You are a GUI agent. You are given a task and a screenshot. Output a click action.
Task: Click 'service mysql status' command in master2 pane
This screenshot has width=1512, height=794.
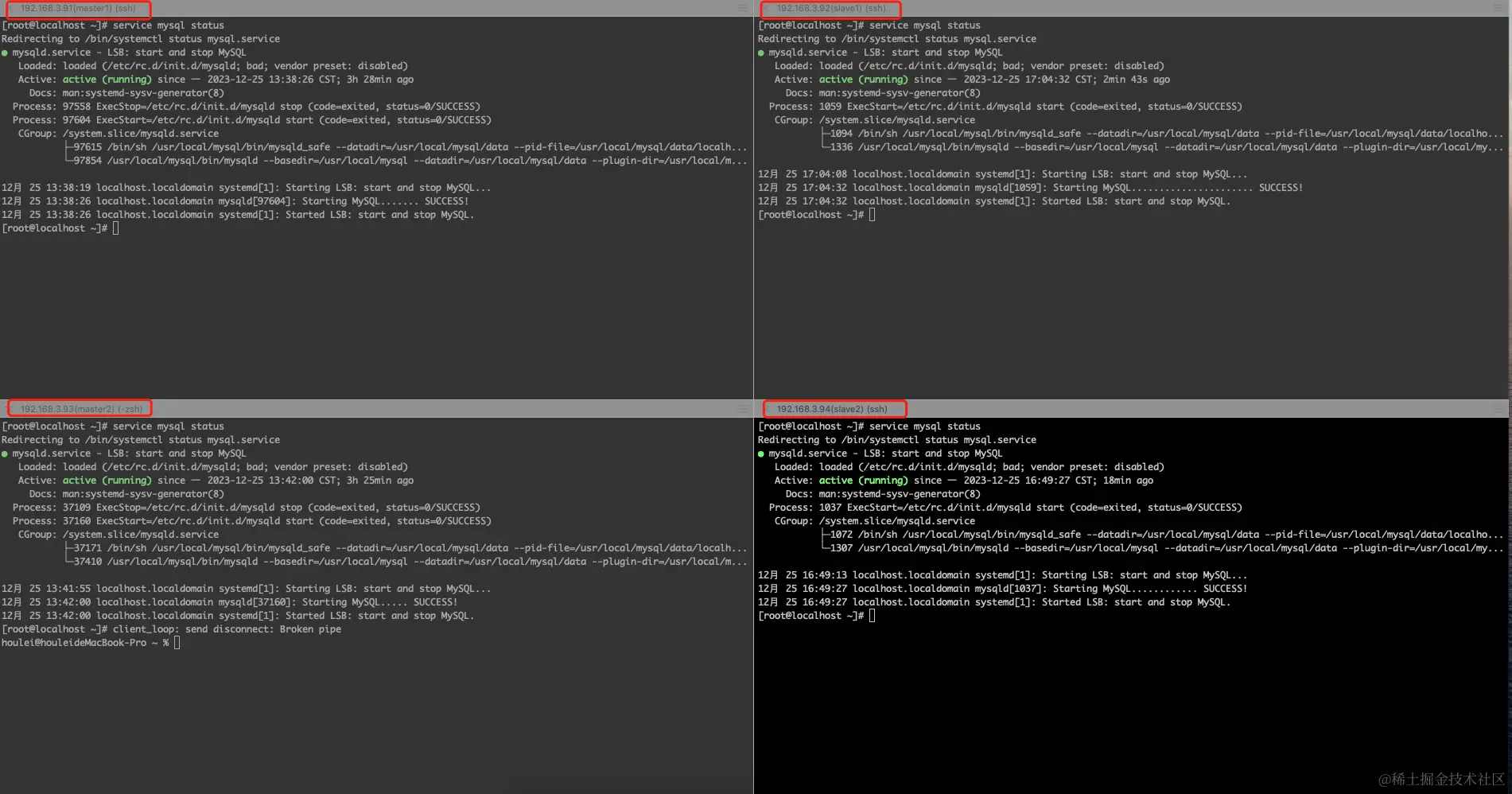169,426
